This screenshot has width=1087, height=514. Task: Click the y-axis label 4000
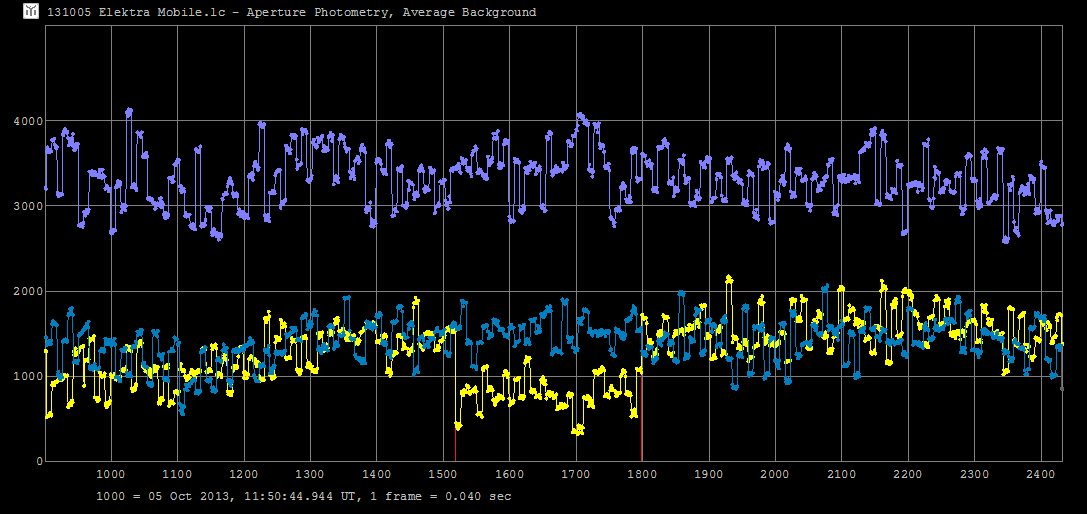tap(28, 121)
